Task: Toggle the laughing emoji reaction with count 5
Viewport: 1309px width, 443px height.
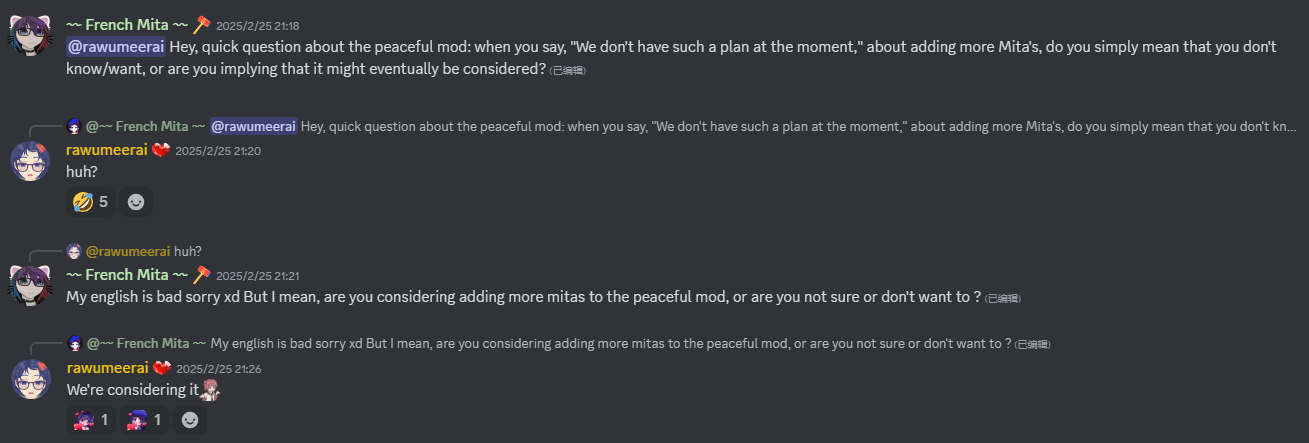Action: pyautogui.click(x=91, y=202)
